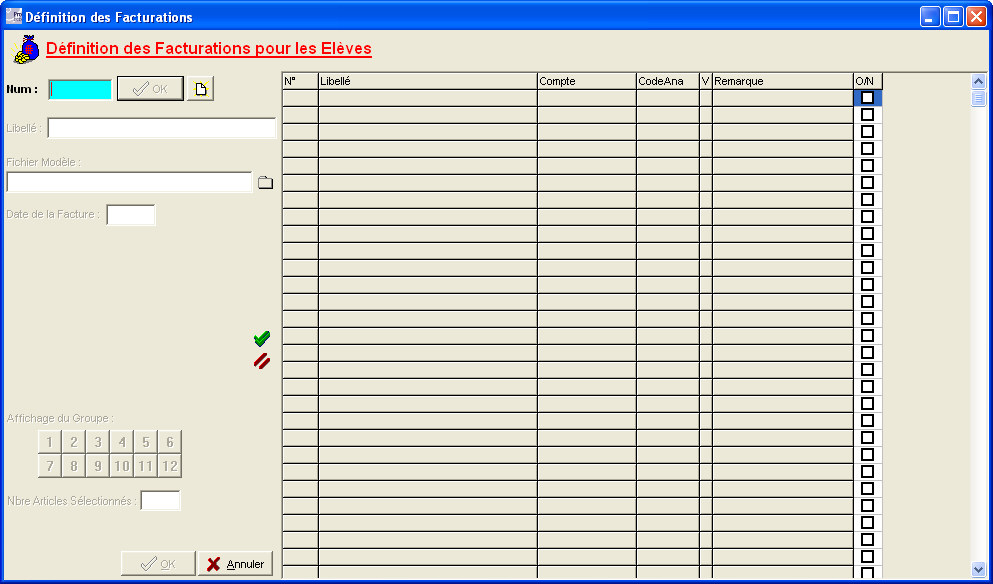Minimize the Définition des Facturations window
The width and height of the screenshot is (993, 584).
(930, 16)
